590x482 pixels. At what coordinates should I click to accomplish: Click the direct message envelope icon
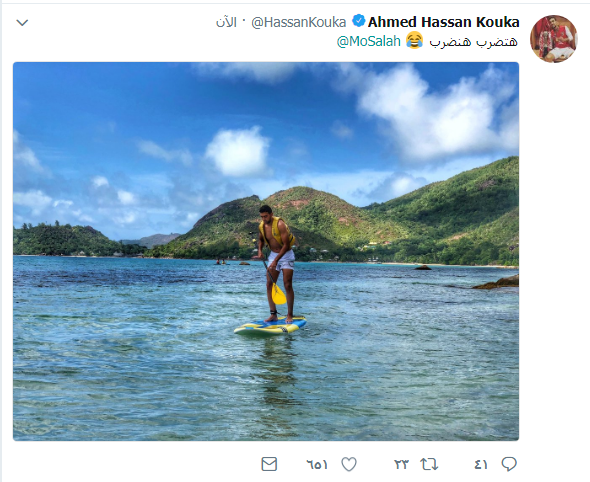(x=269, y=464)
